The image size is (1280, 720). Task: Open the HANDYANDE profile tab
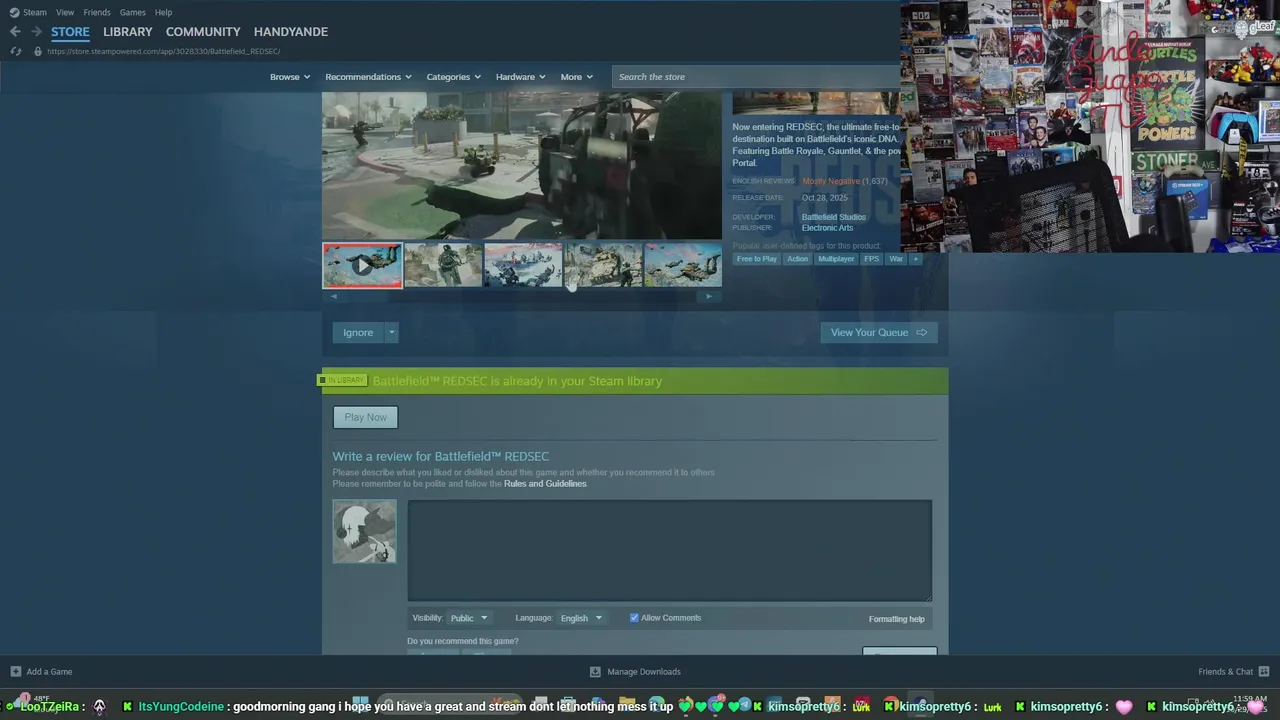click(x=291, y=32)
